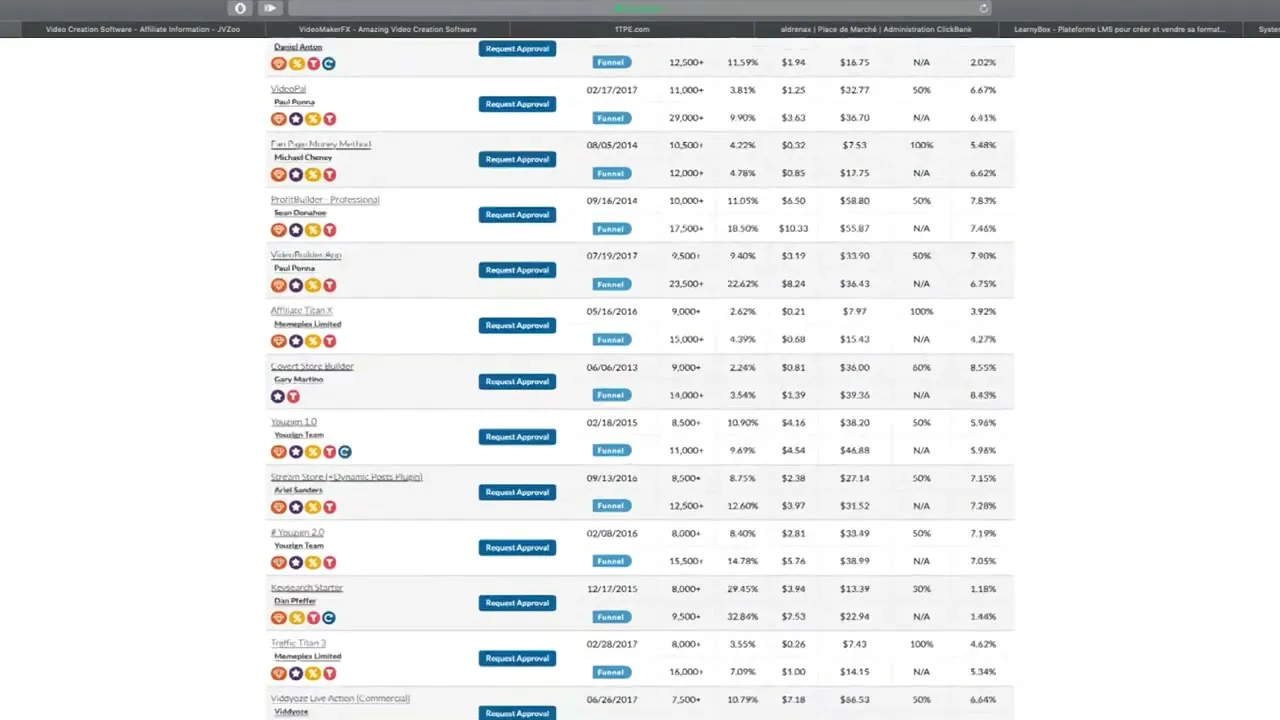This screenshot has width=1280, height=720.
Task: Click the round extension icon left of the tab bar
Action: [x=240, y=8]
